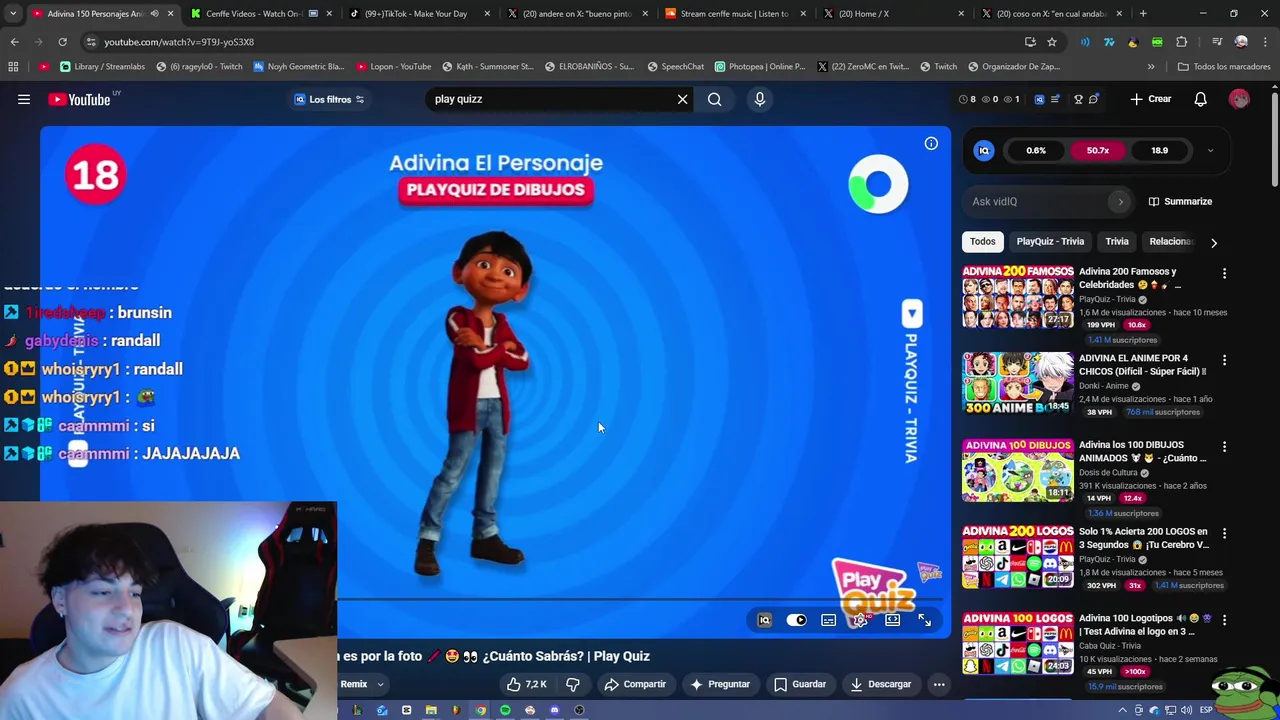
Task: Open vidIQ icon in player controls
Action: [x=764, y=620]
